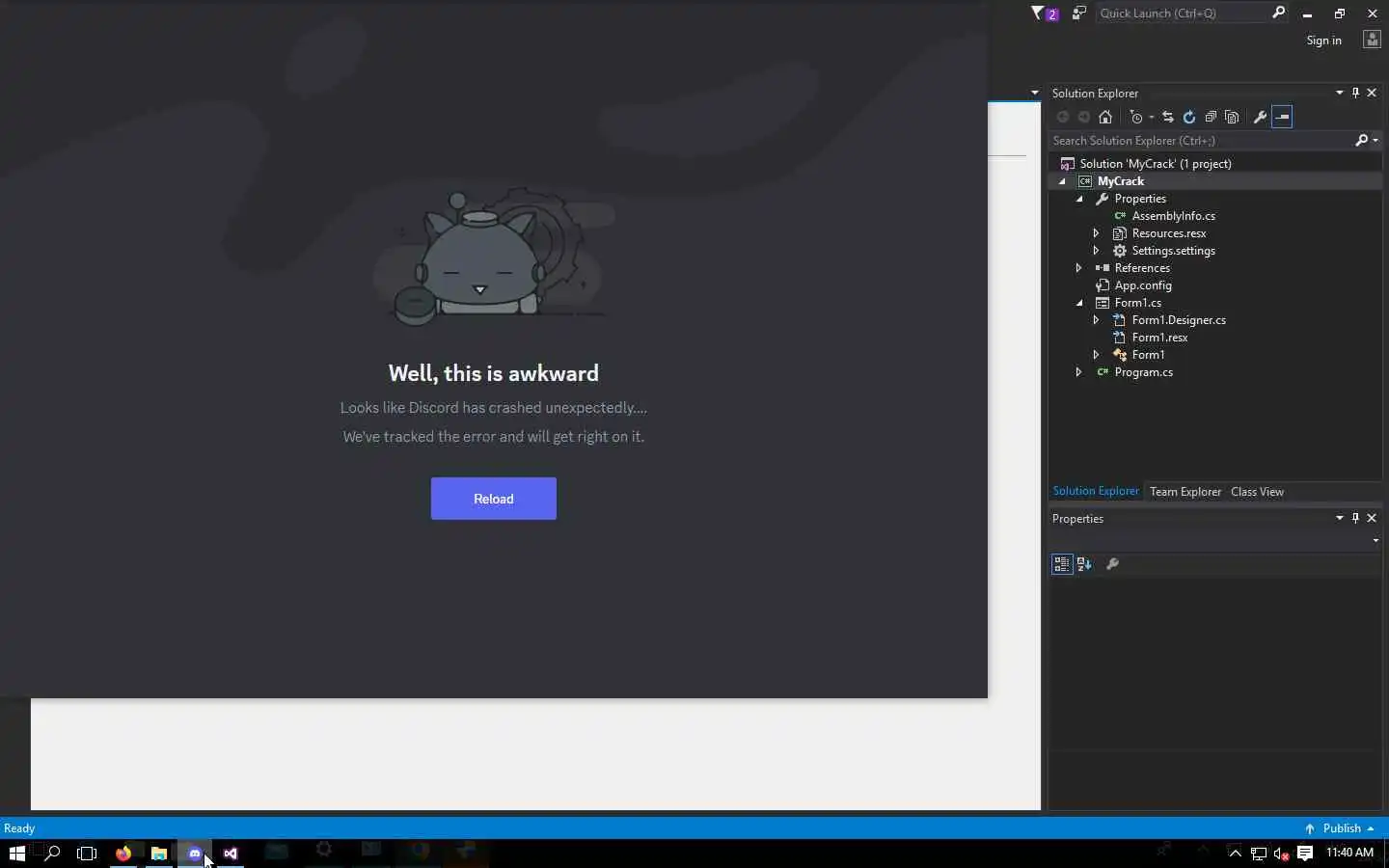1389x868 pixels.
Task: Click the Home icon in Solution Explorer toolbar
Action: tap(1105, 117)
